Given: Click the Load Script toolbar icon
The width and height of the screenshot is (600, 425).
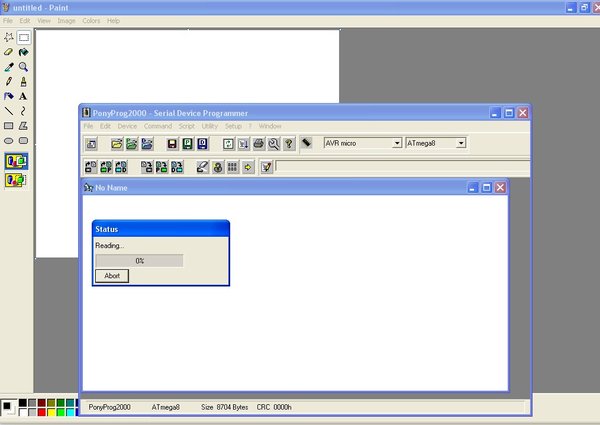Looking at the screenshot, I should click(243, 144).
